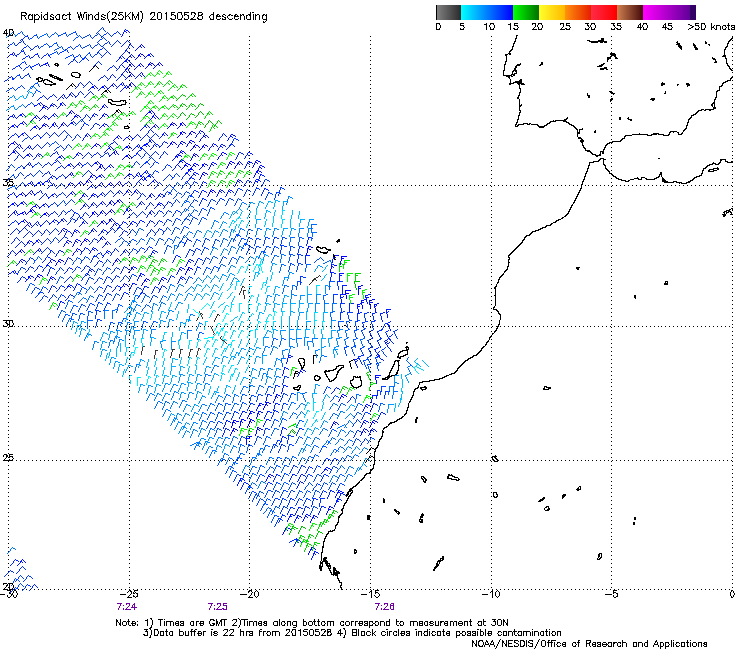Click the legend label '25' on color scale
Viewport: 740px width, 650px height.
565,27
